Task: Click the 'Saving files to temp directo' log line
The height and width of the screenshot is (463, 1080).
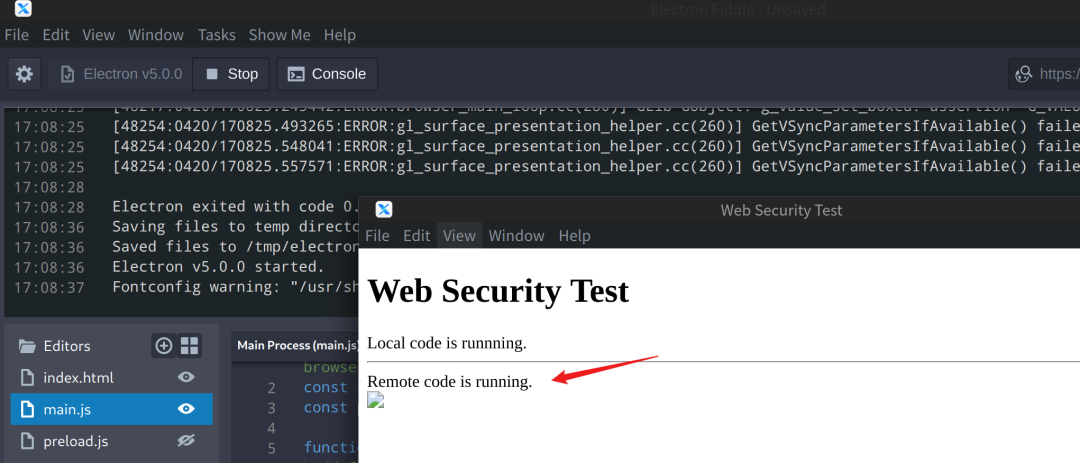Action: (236, 227)
